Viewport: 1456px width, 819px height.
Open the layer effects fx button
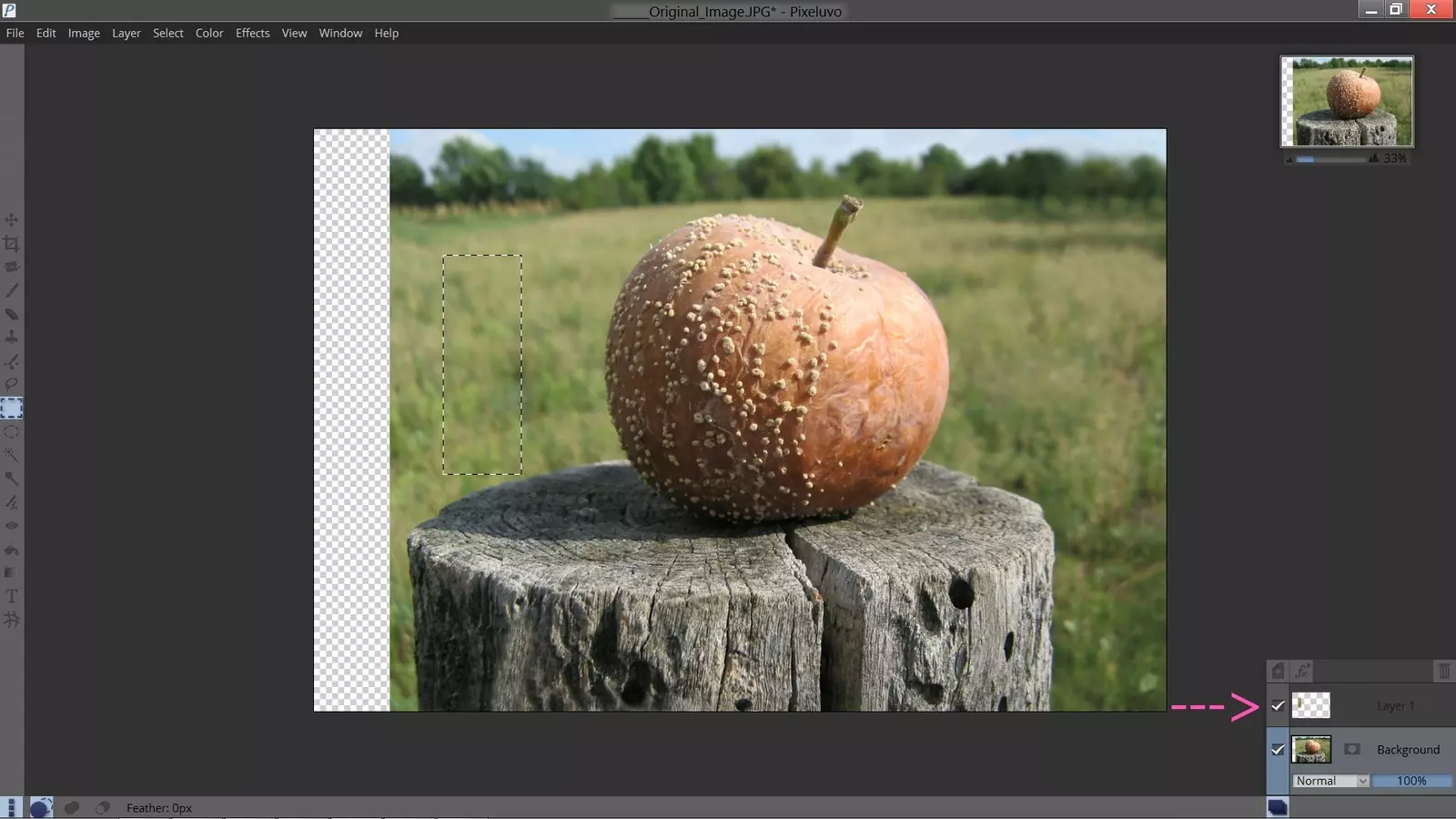click(1302, 672)
